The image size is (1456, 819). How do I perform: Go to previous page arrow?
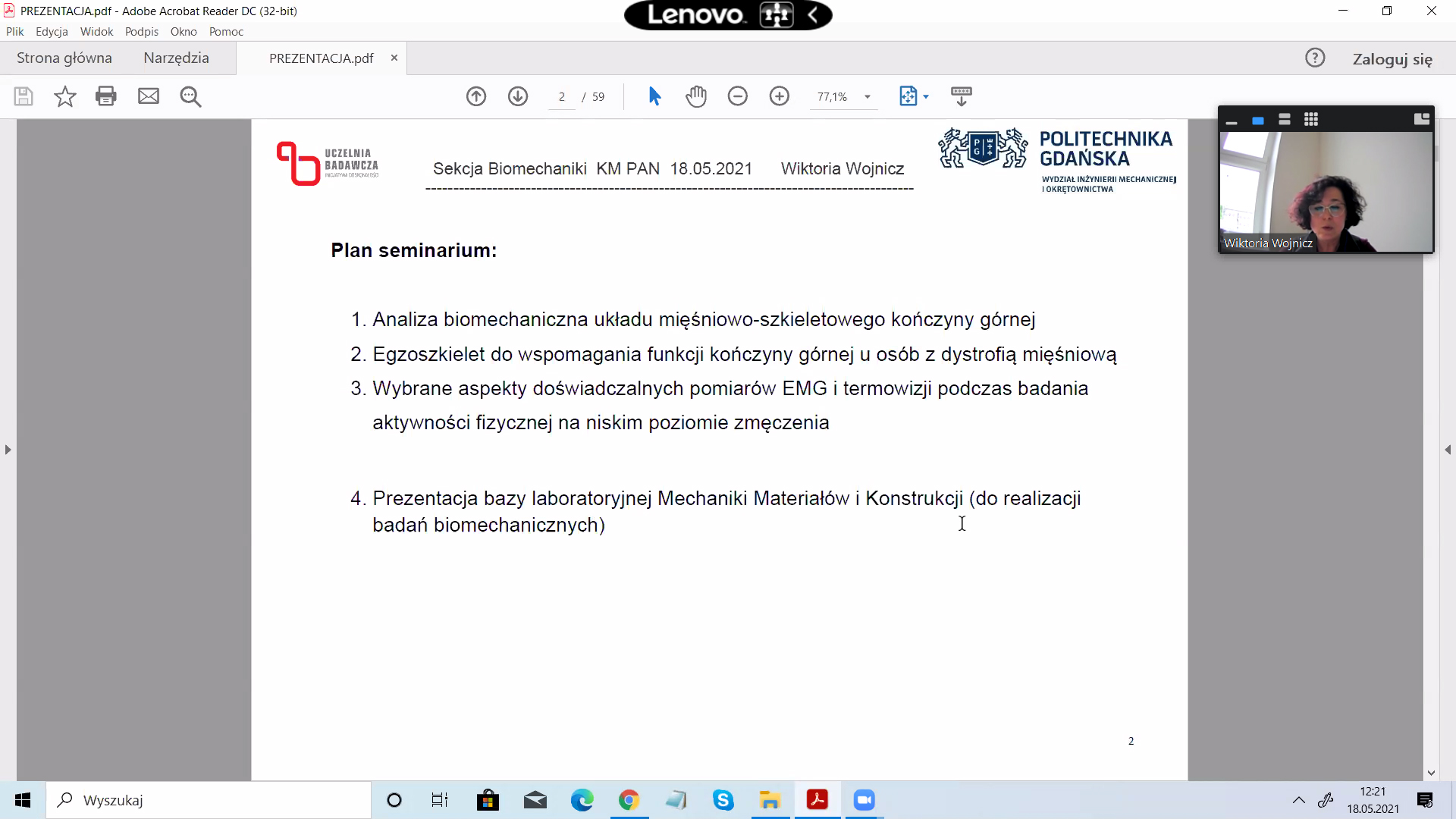476,96
